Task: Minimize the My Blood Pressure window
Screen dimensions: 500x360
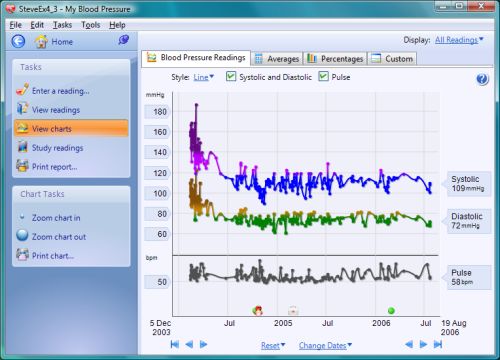Action: [x=443, y=6]
